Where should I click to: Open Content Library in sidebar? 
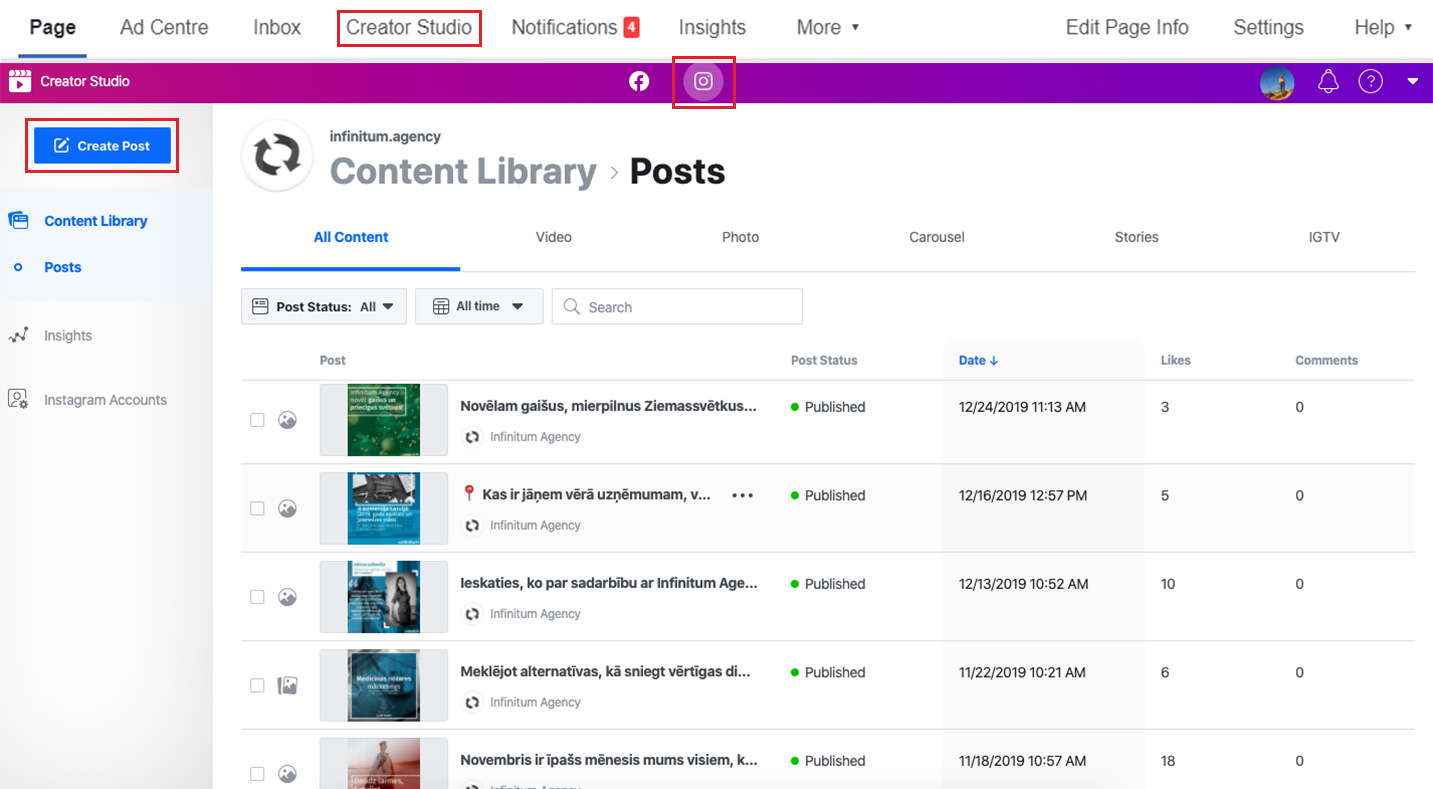click(x=96, y=221)
